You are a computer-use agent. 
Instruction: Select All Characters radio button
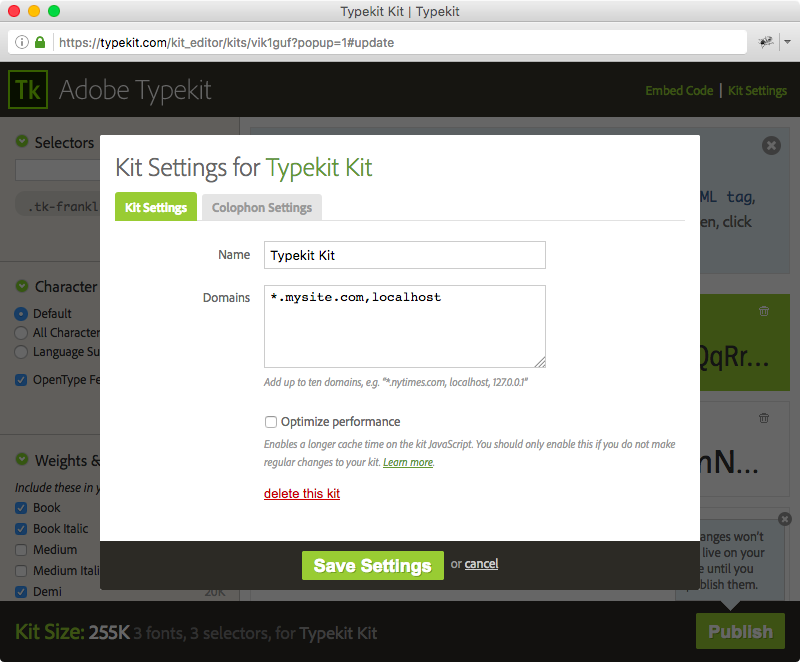coord(21,333)
